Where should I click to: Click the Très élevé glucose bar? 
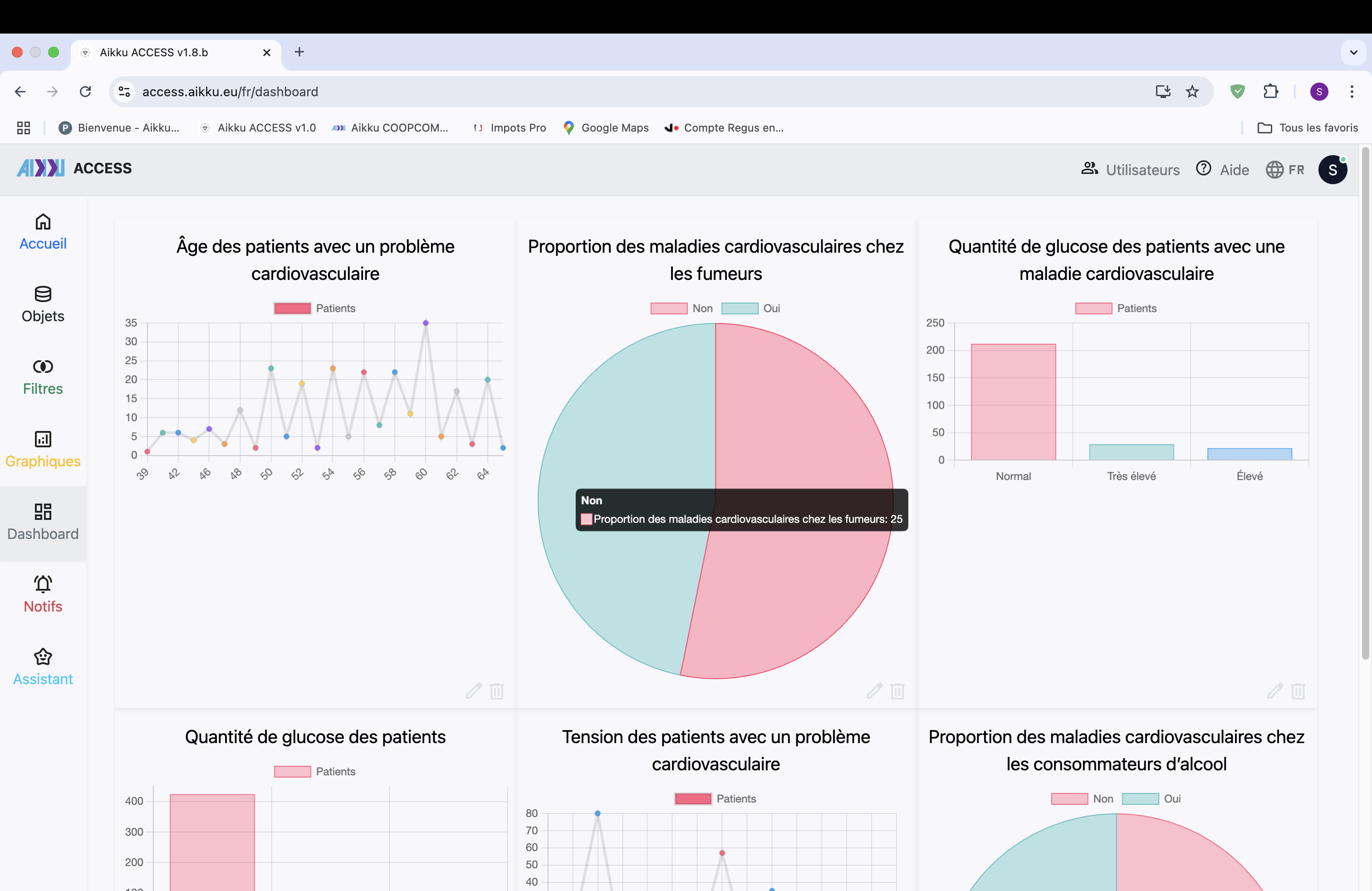[1132, 452]
